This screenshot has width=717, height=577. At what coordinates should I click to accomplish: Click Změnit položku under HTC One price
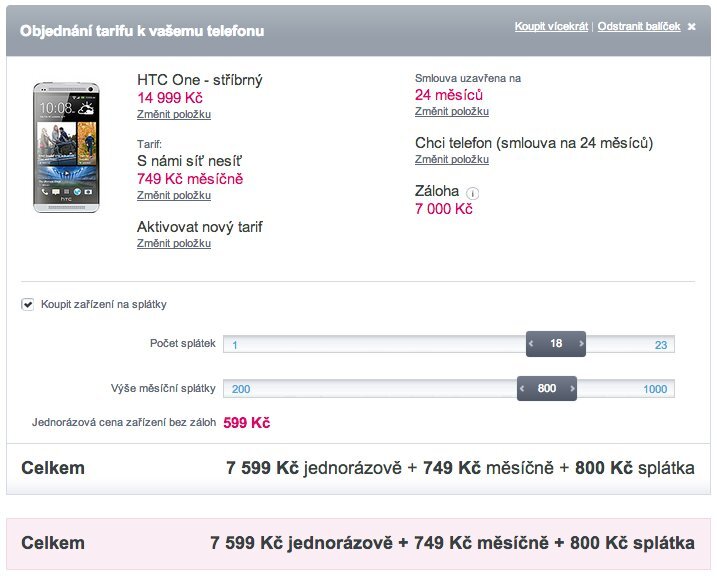(x=174, y=115)
